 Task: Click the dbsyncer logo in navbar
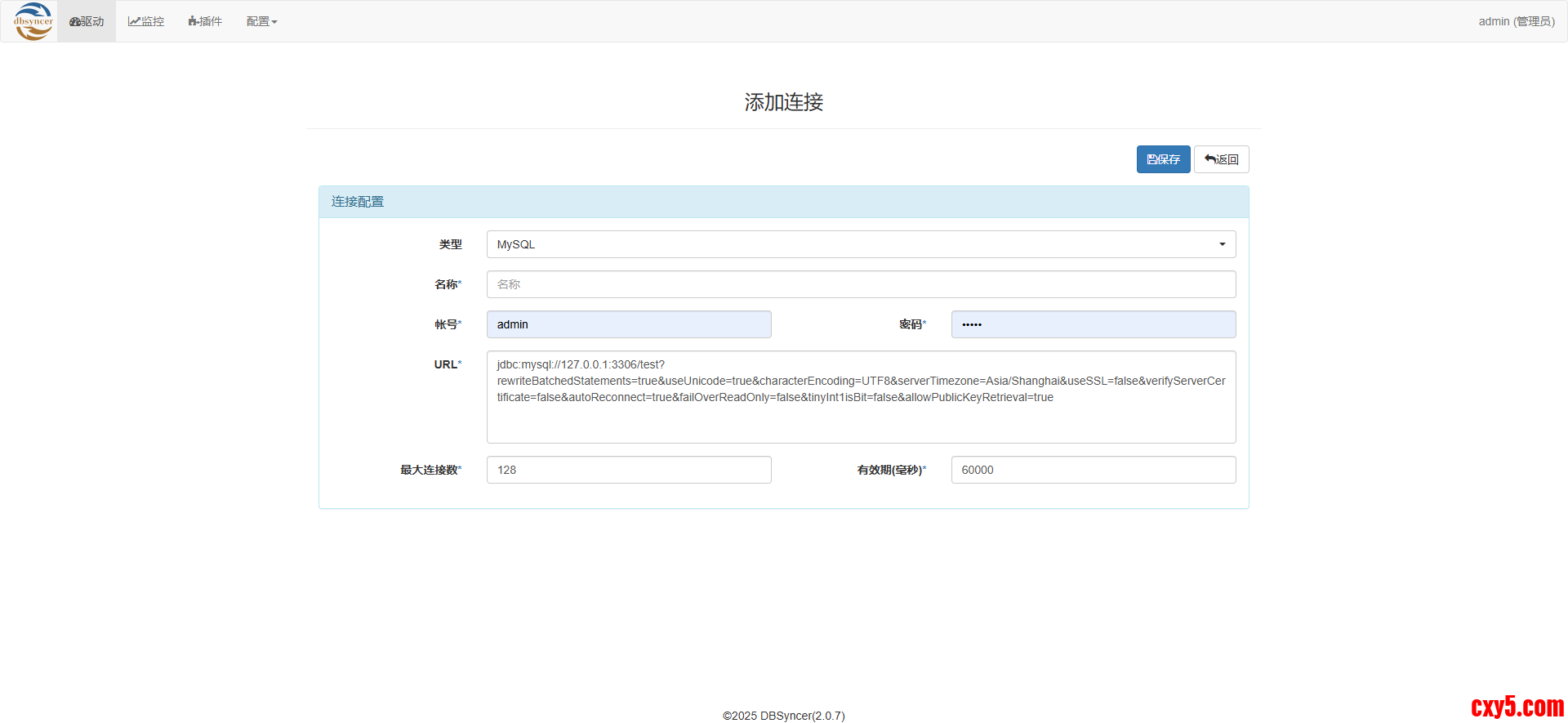pyautogui.click(x=33, y=21)
